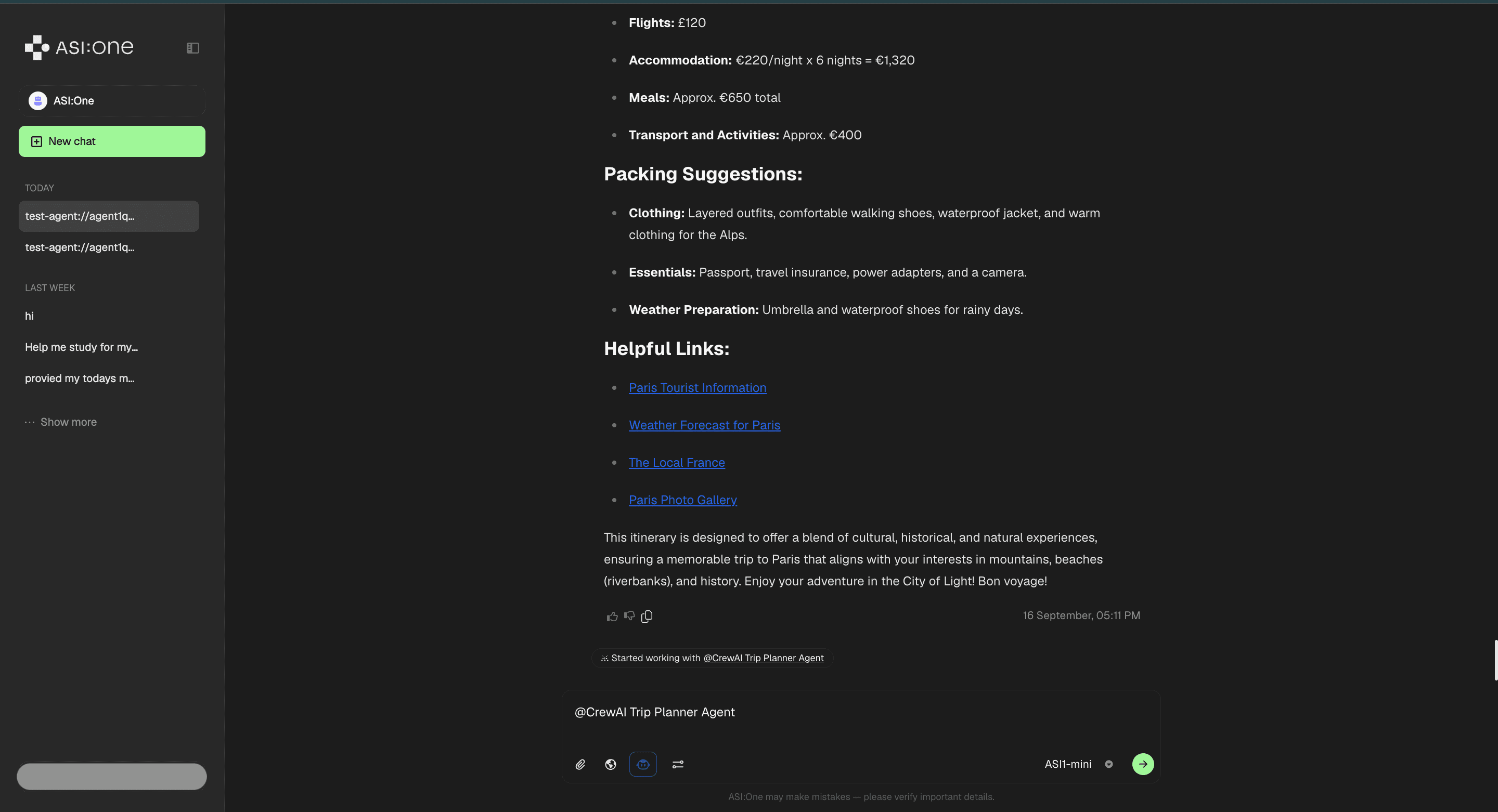Click the page scrollbar thumb on right edge
1498x812 pixels.
(x=1494, y=660)
